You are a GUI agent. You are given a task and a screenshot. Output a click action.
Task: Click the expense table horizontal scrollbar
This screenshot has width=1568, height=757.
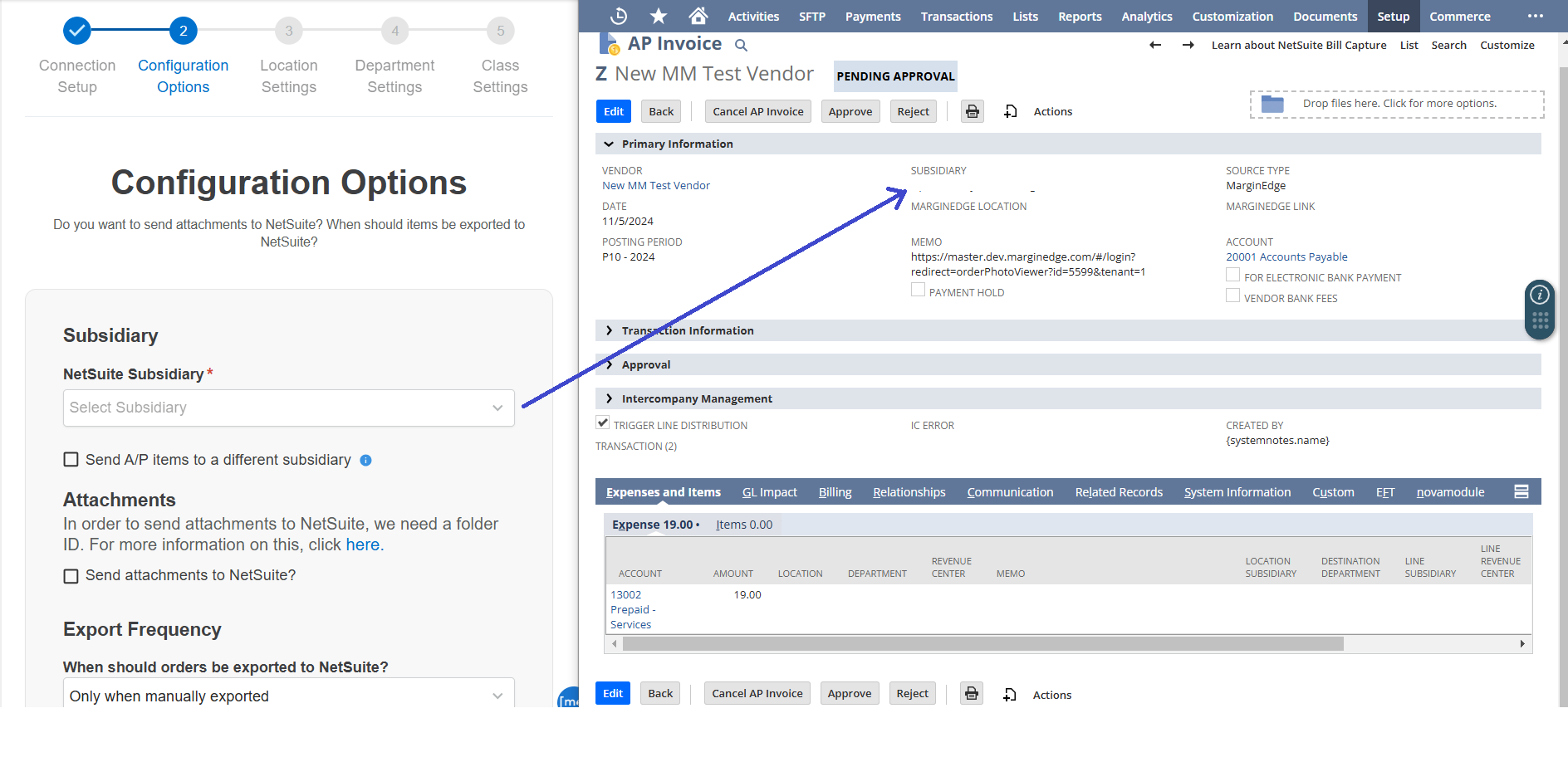[x=980, y=644]
